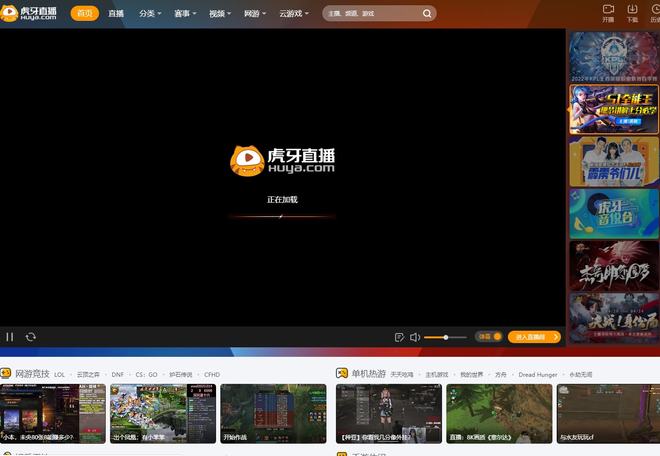Toggle the 弹幕 switch in player bar
660x456 pixels.
point(489,337)
